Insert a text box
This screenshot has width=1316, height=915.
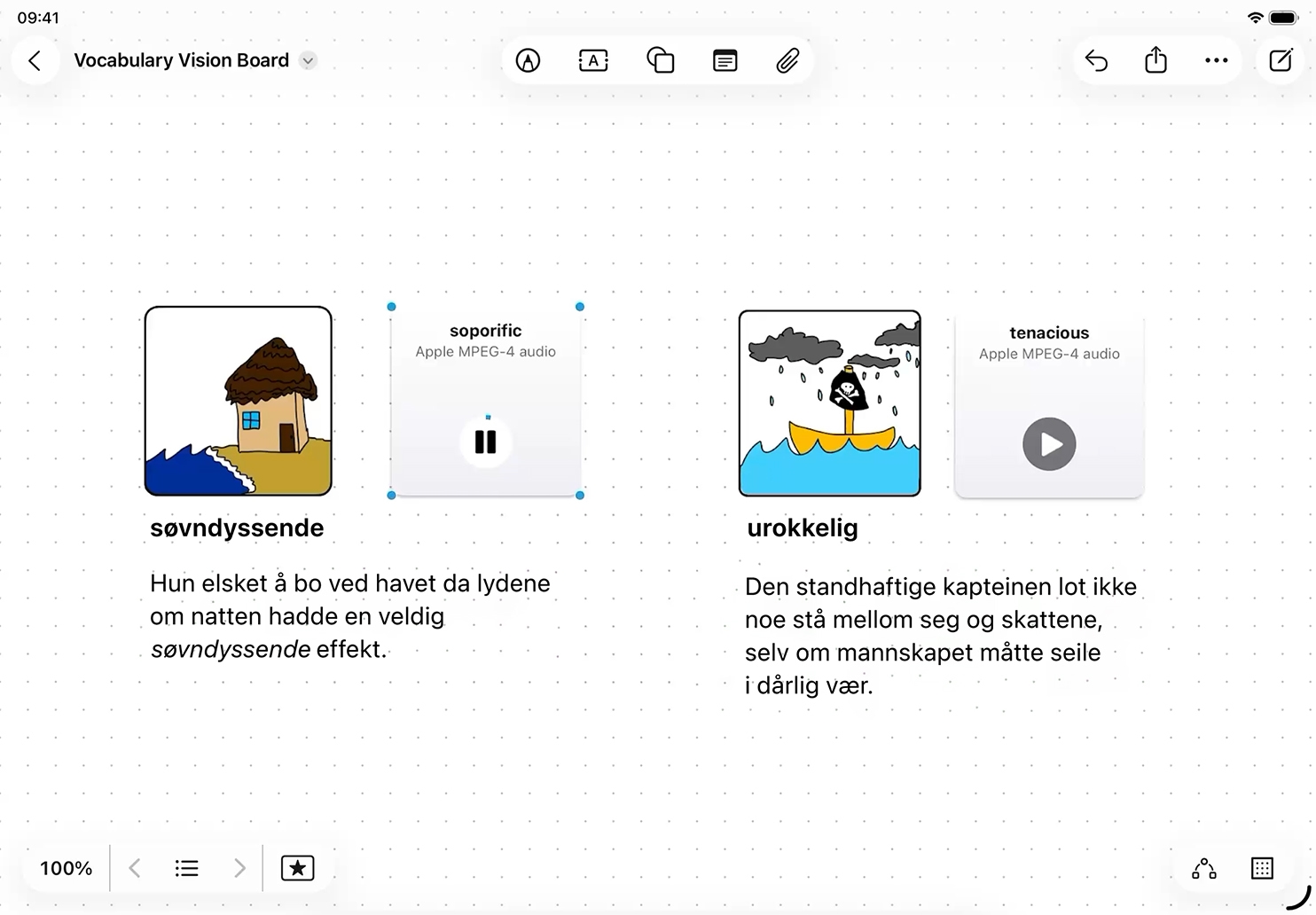[x=593, y=60]
